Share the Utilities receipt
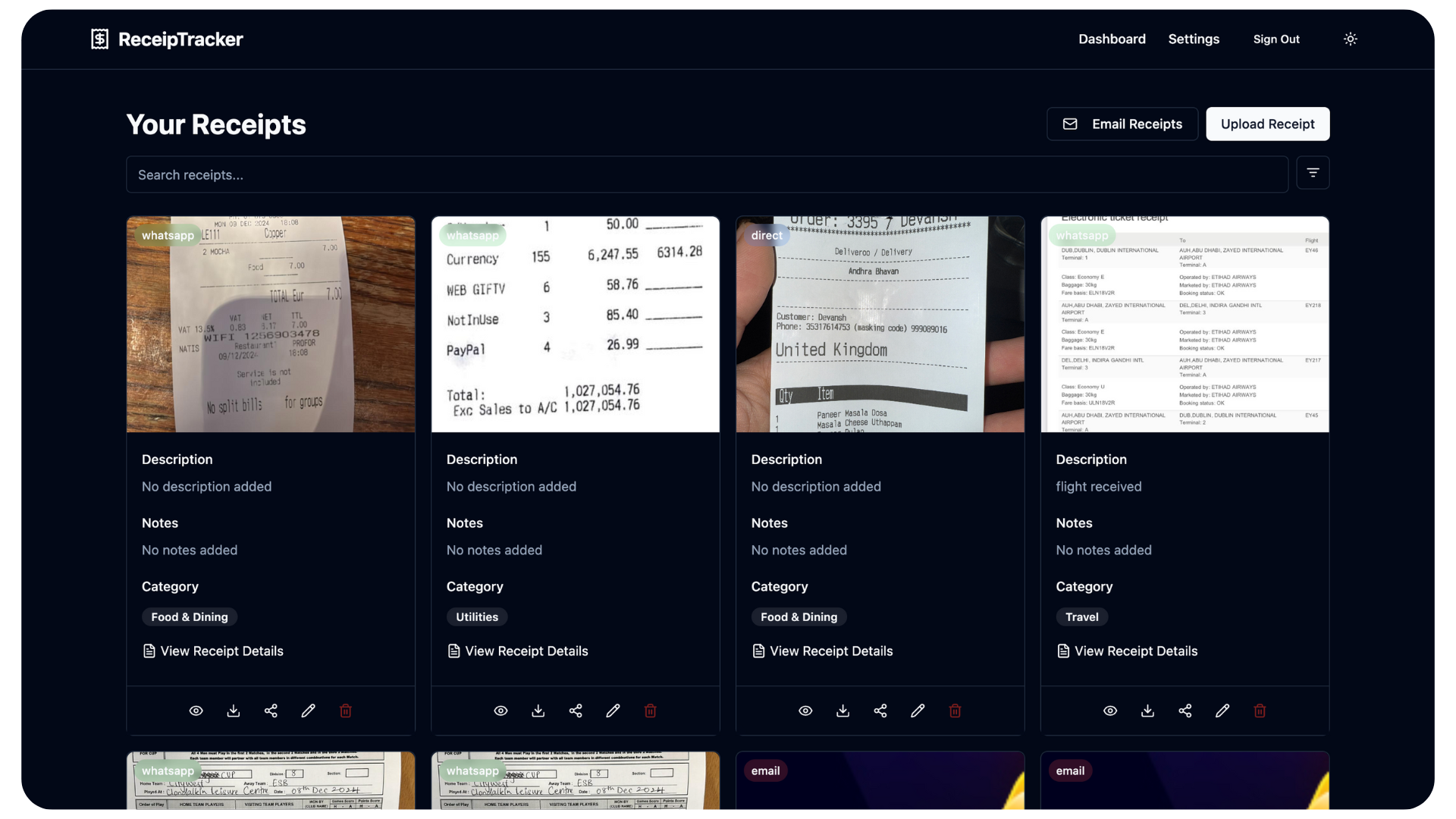Viewport: 1456px width, 819px height. point(576,711)
